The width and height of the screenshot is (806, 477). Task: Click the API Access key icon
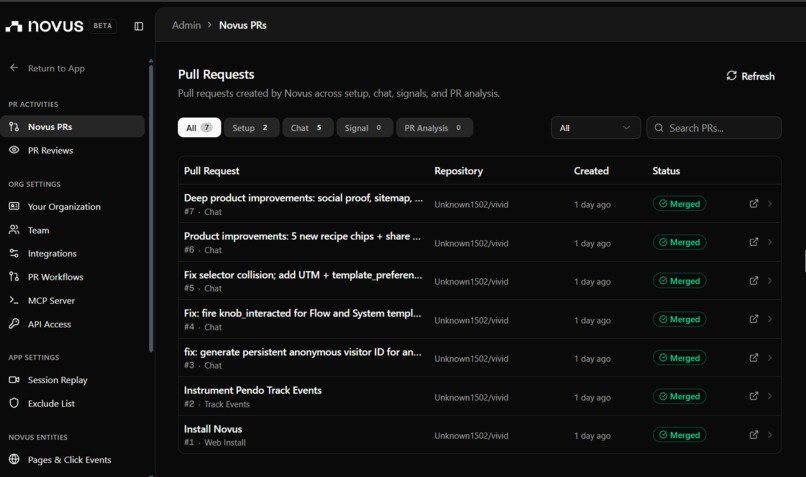(14, 324)
